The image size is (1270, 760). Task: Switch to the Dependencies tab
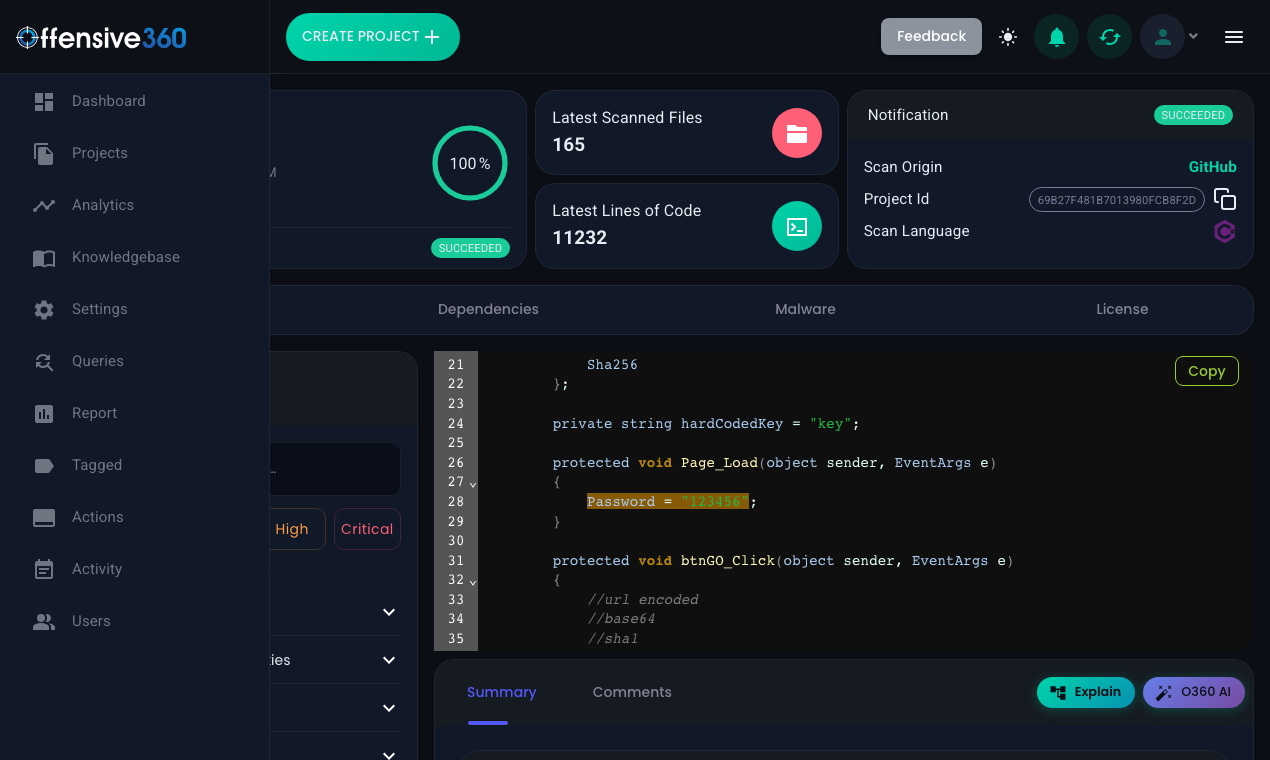488,309
